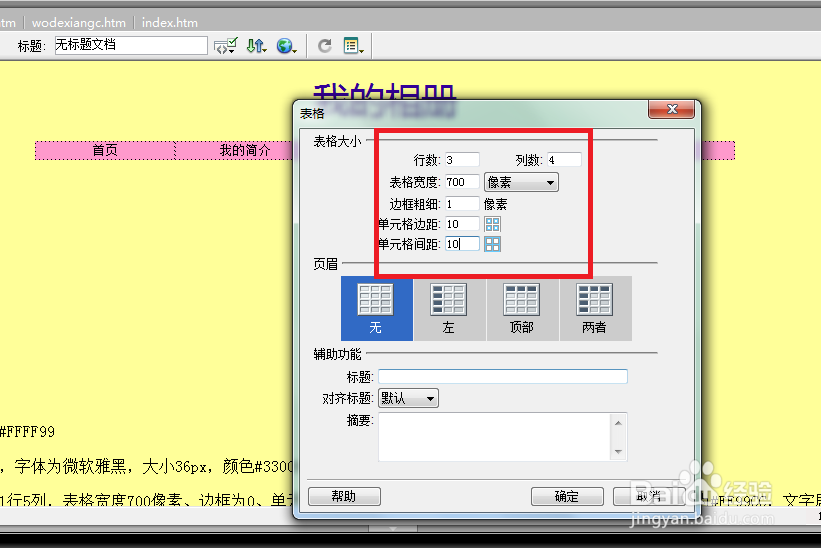Image resolution: width=821 pixels, height=548 pixels.
Task: Open the 像素 width unit dropdown
Action: [521, 182]
